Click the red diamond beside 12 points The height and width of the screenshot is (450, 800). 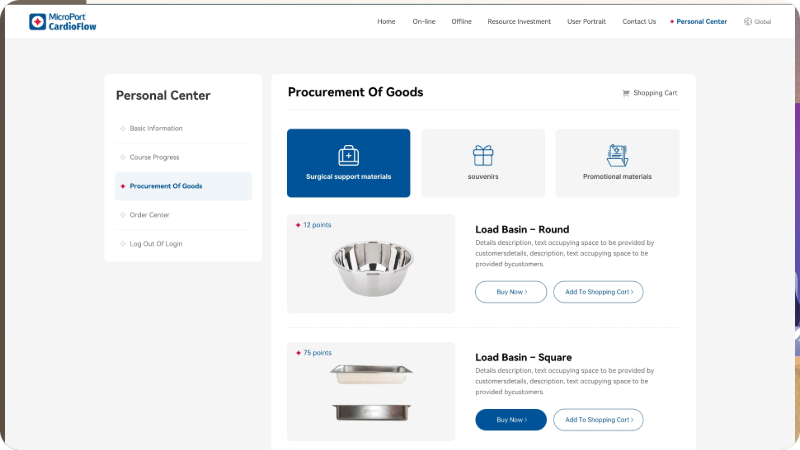298,225
